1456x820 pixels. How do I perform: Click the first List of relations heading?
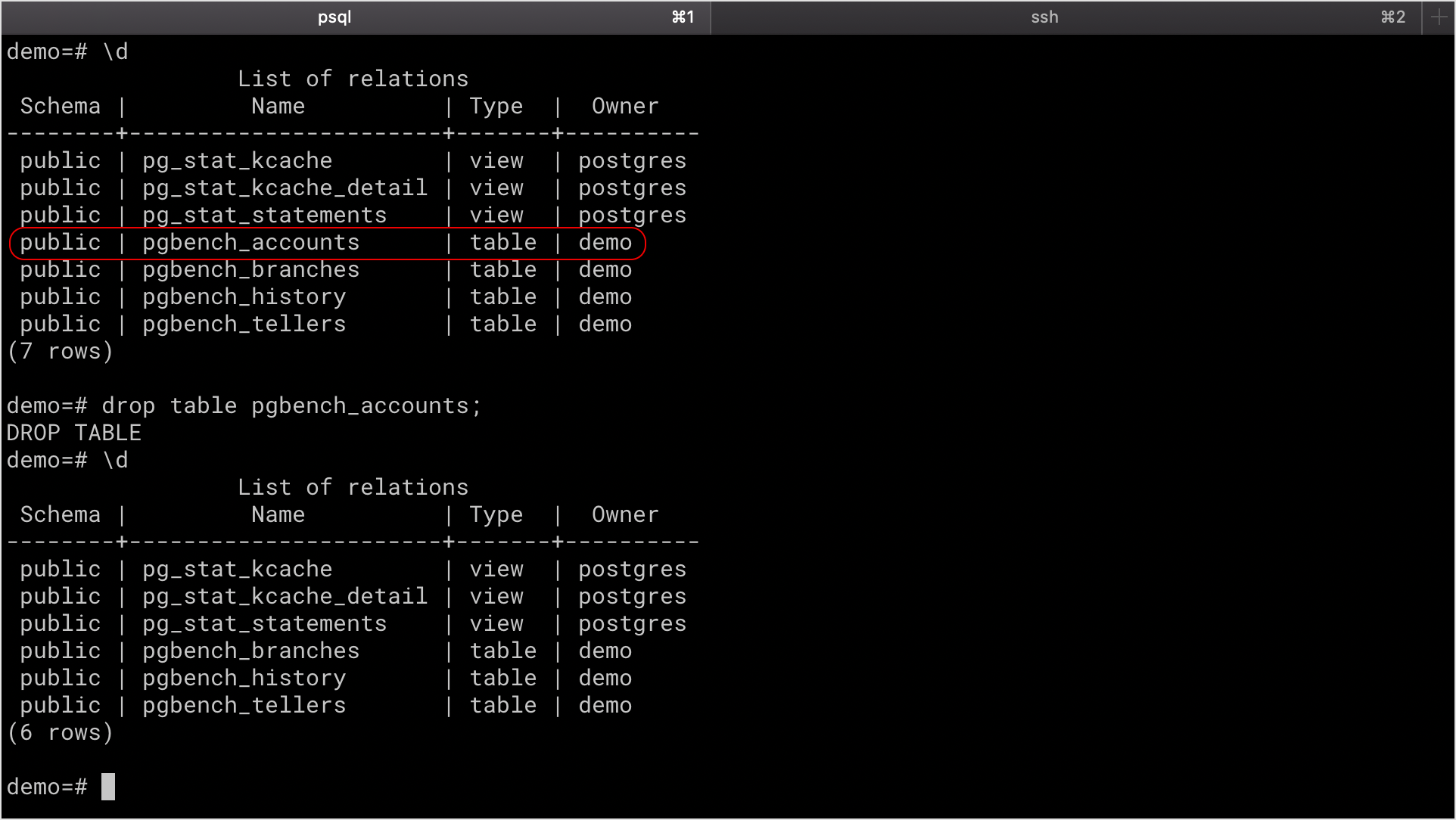click(353, 79)
